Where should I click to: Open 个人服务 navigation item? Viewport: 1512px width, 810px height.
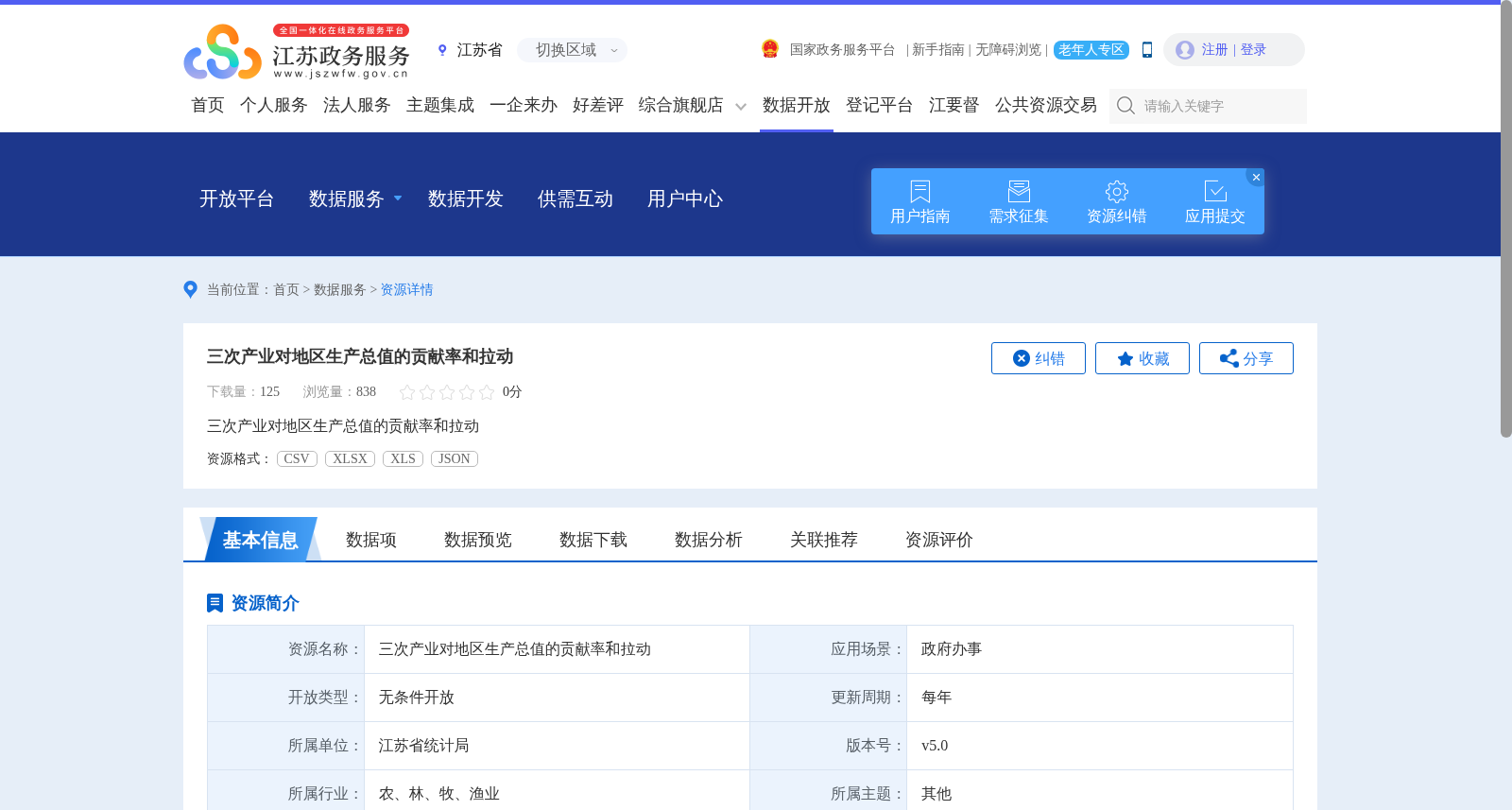(274, 105)
